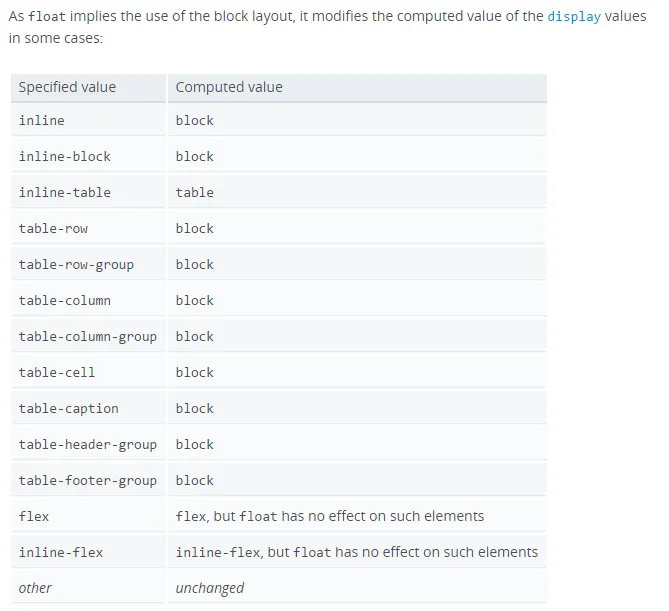
Task: Click the table computed value cell
Action: tap(357, 192)
